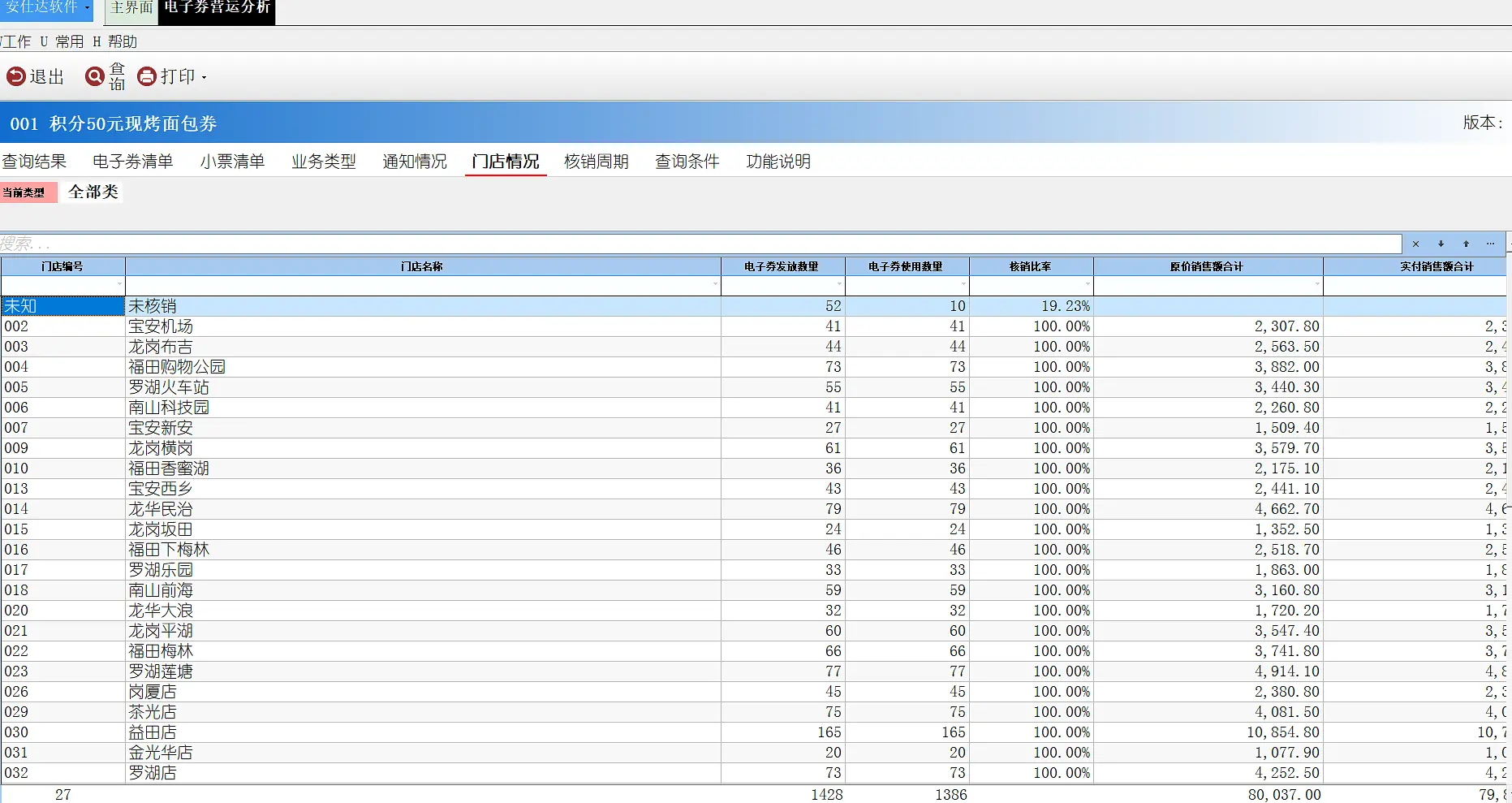The image size is (1512, 803).
Task: Click the 19.23% redemption rate cell
Action: coord(1031,306)
